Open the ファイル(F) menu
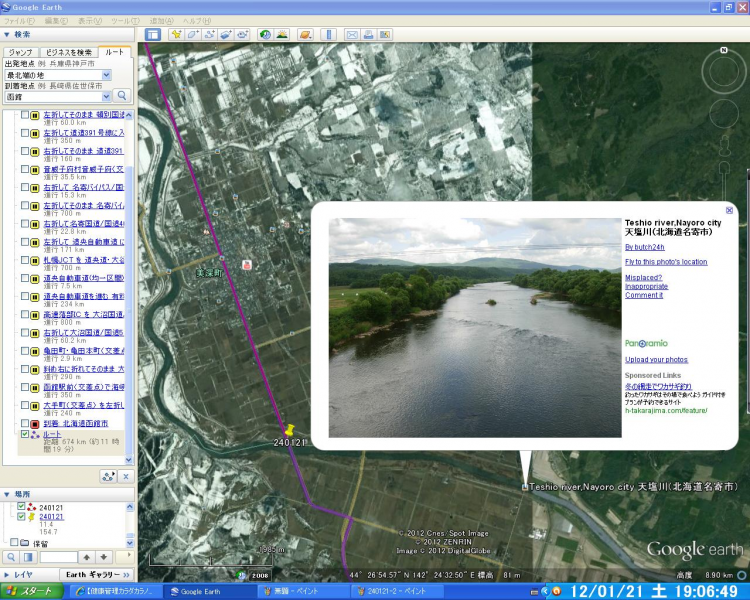The height and width of the screenshot is (600, 750). (x=19, y=21)
